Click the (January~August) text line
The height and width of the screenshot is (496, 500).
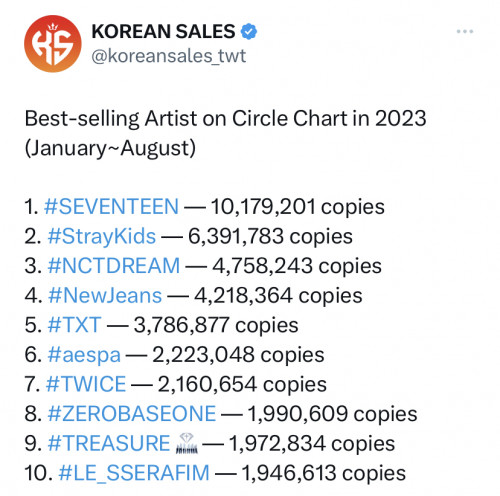pos(110,149)
